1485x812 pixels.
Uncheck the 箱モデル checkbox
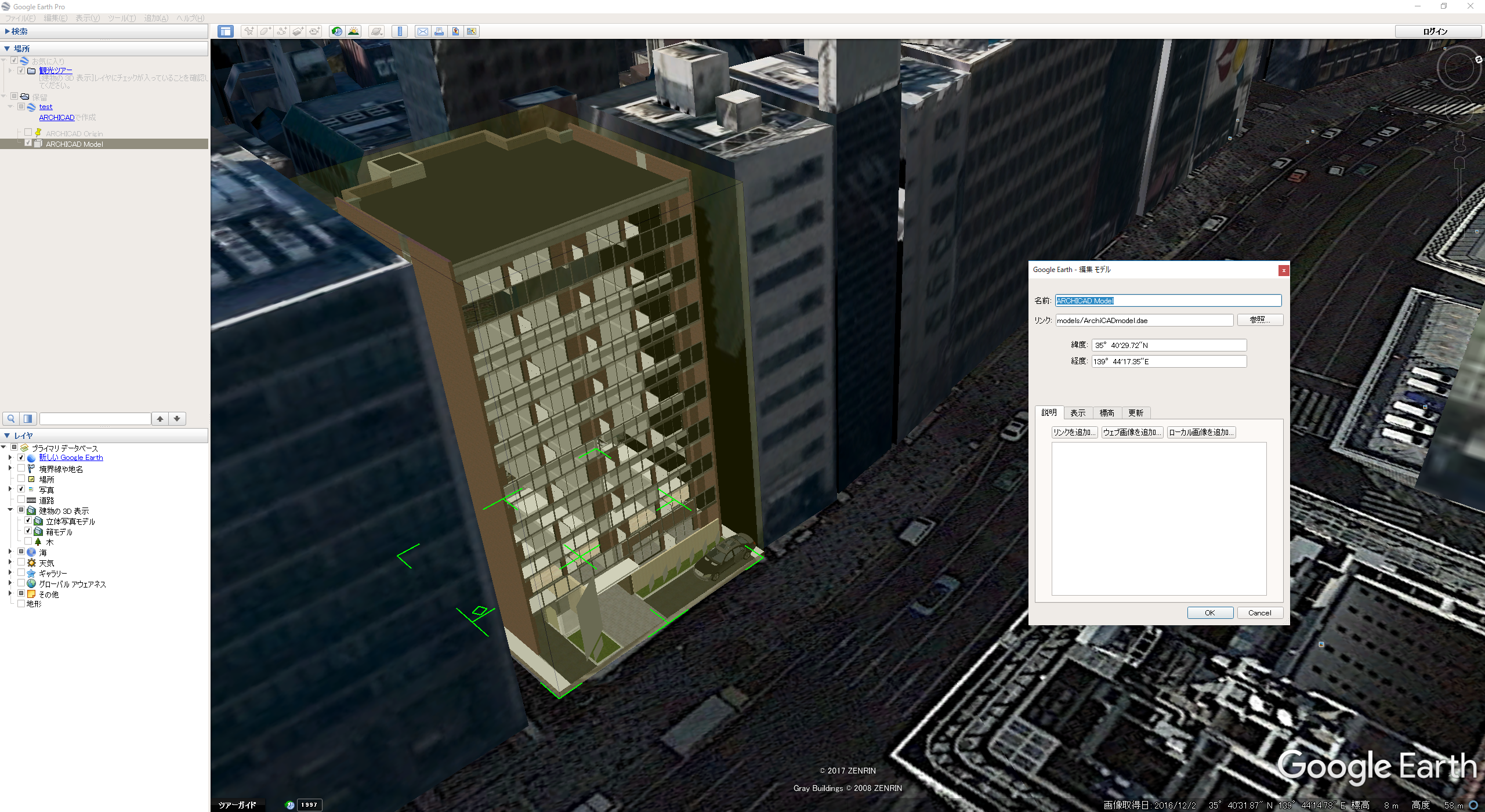28,531
